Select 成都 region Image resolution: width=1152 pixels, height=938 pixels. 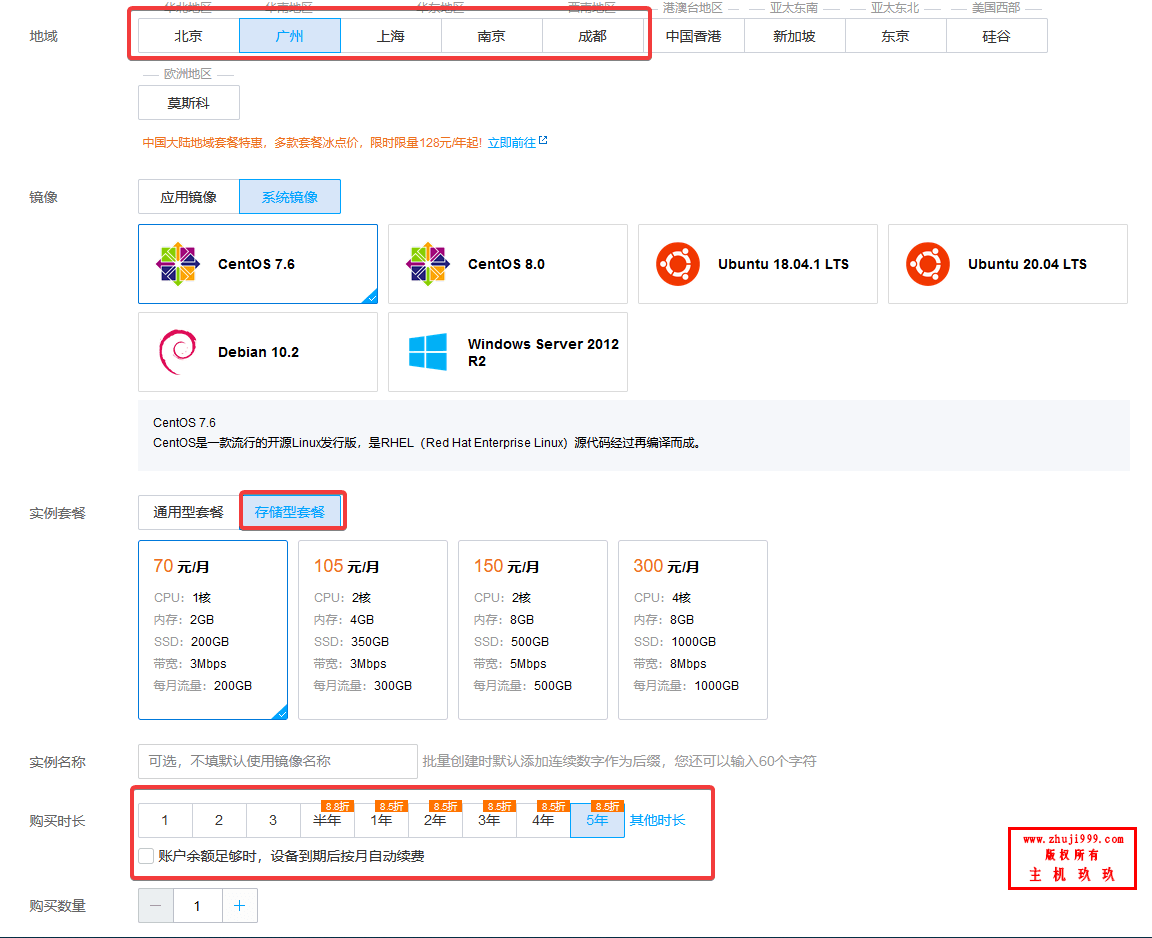[593, 36]
